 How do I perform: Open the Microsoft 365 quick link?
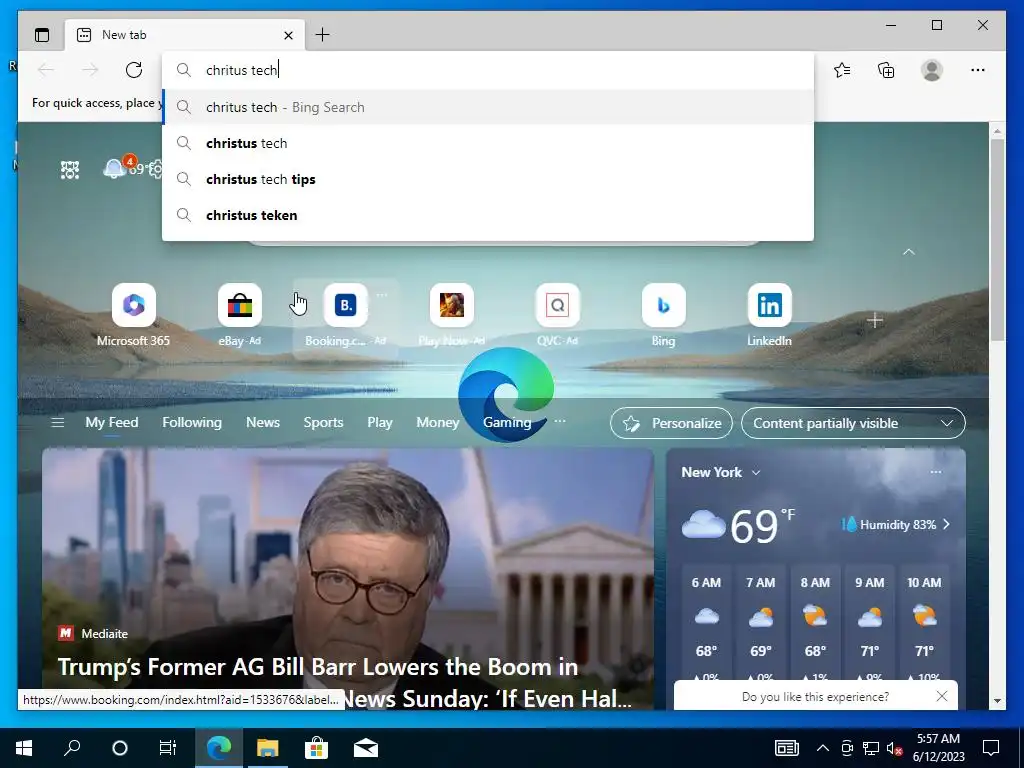[x=133, y=315]
